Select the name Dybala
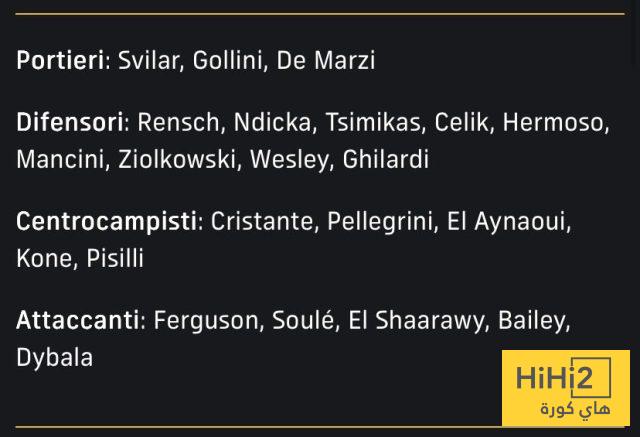 click(54, 357)
